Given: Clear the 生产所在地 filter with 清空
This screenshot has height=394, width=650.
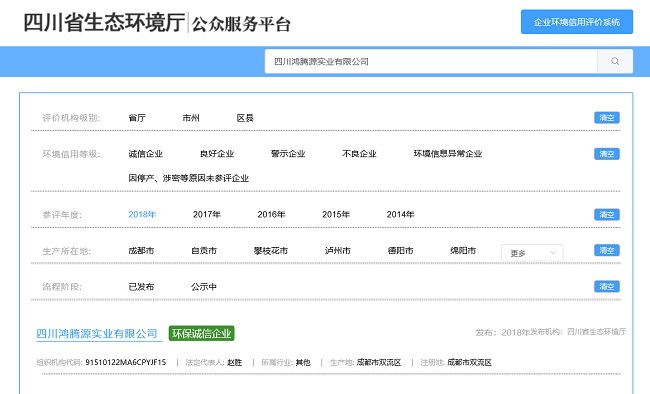Looking at the screenshot, I should 607,251.
